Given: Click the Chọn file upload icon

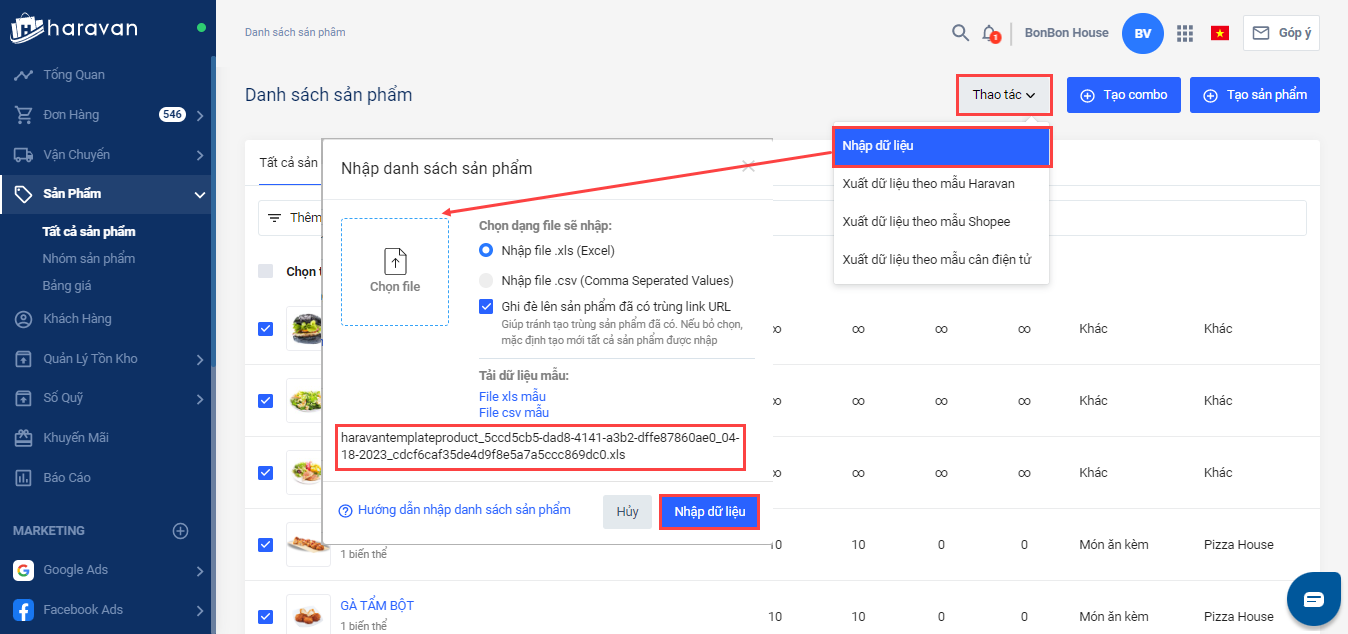Looking at the screenshot, I should (395, 262).
